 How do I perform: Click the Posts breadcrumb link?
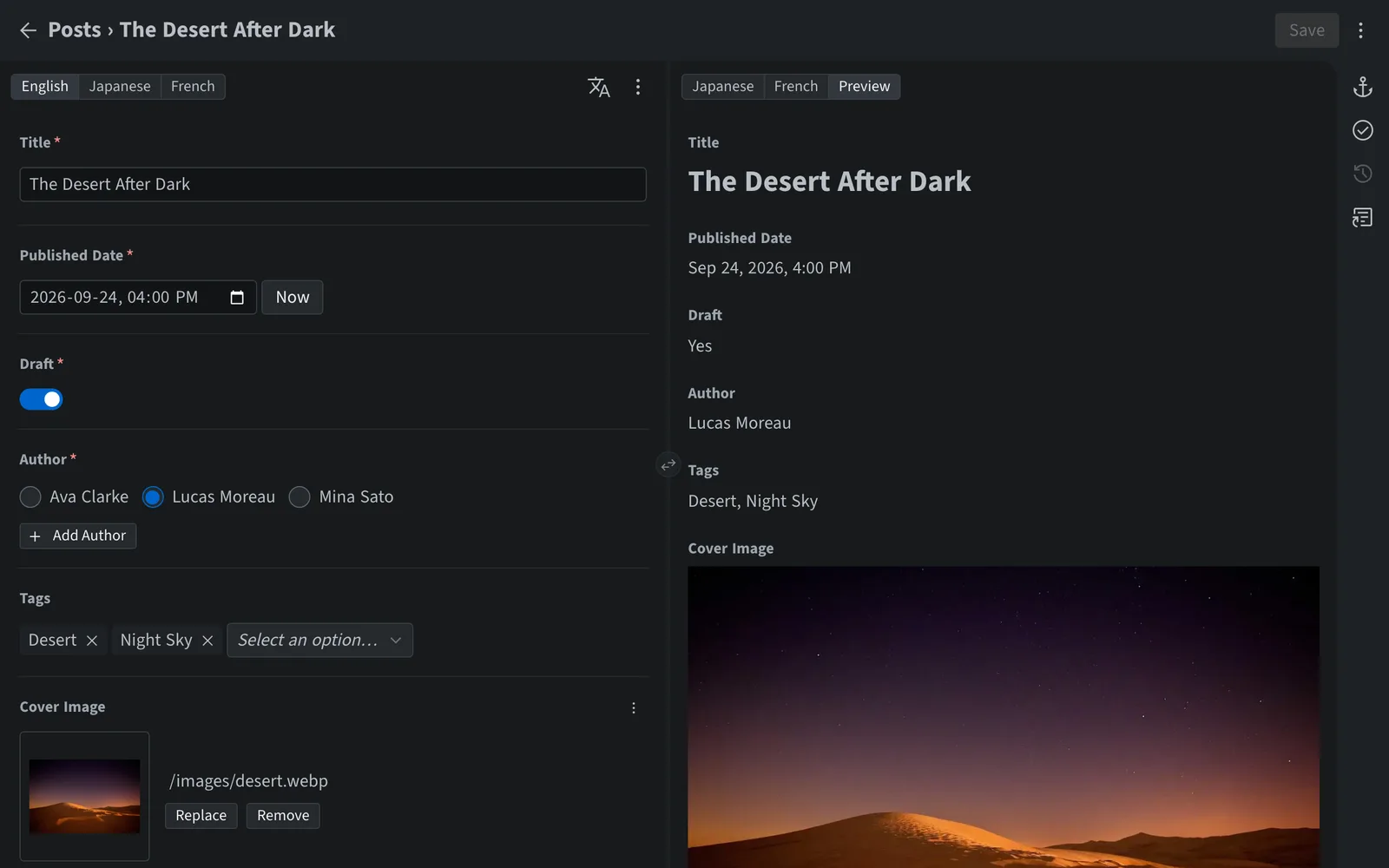click(x=75, y=30)
